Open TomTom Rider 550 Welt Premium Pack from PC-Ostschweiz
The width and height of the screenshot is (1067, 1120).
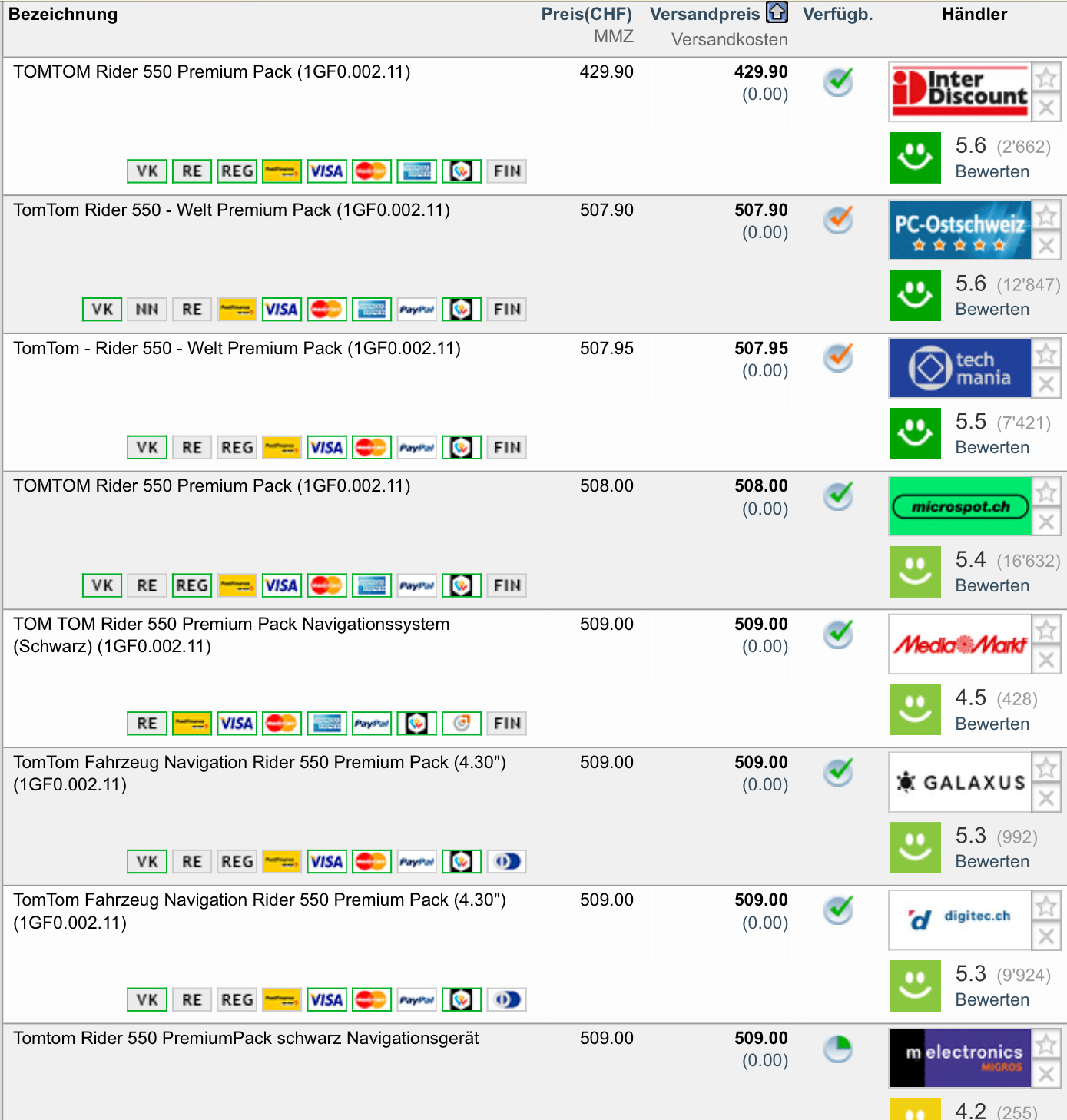pyautogui.click(x=231, y=210)
